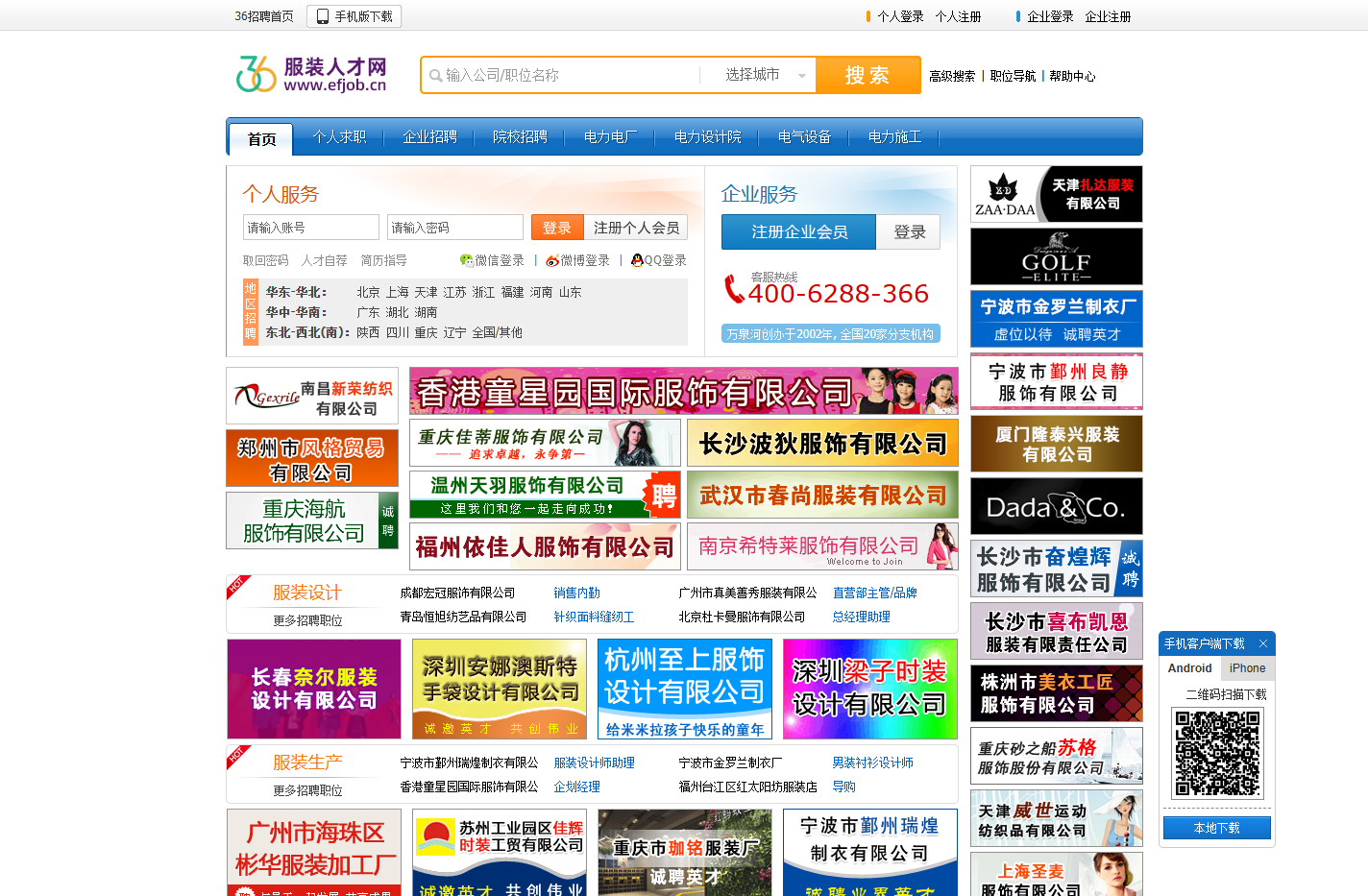Select the 首页 navigation tab
The height and width of the screenshot is (896, 1368).
click(261, 139)
